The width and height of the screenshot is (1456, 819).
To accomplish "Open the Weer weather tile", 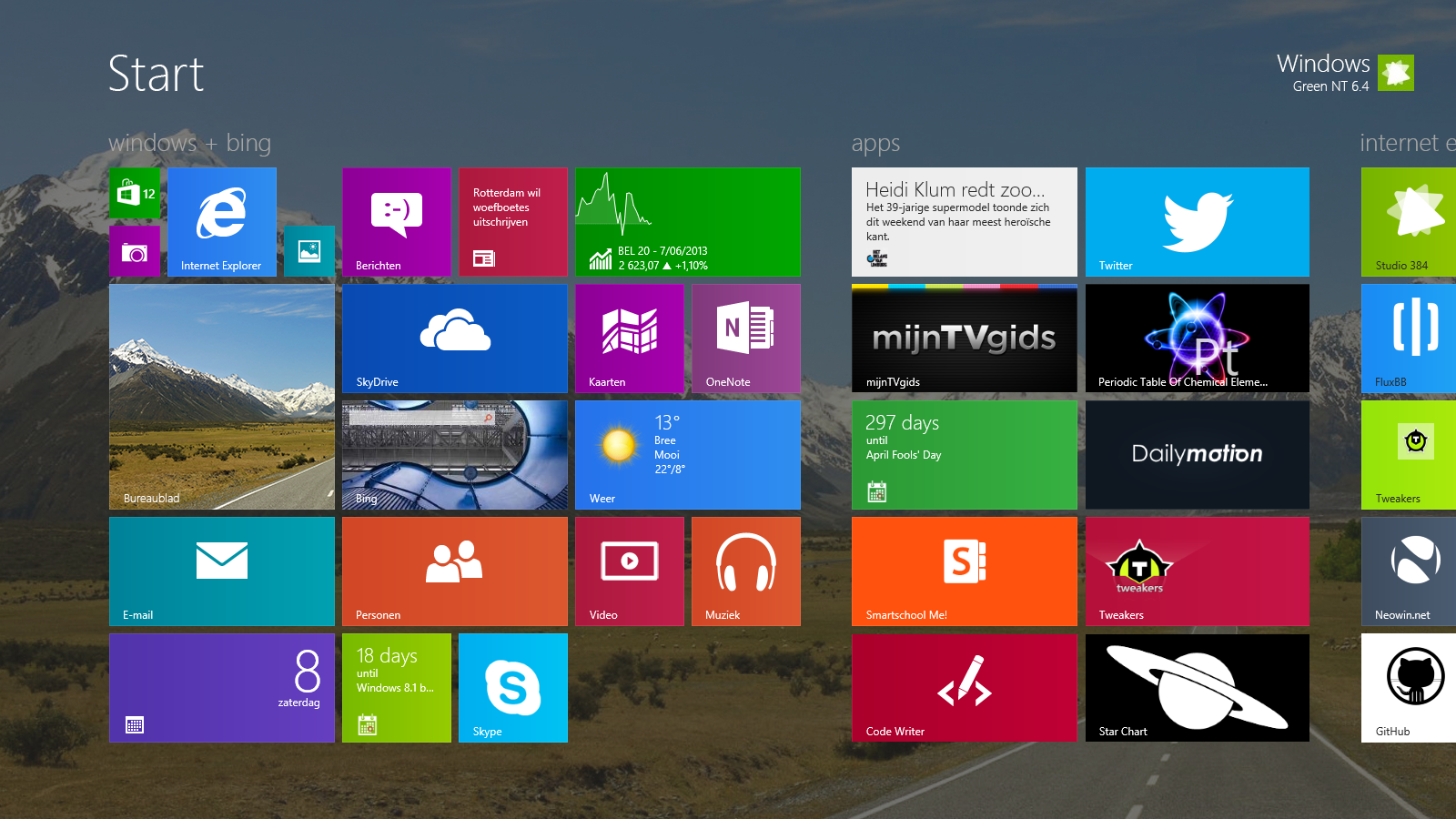I will [x=688, y=455].
